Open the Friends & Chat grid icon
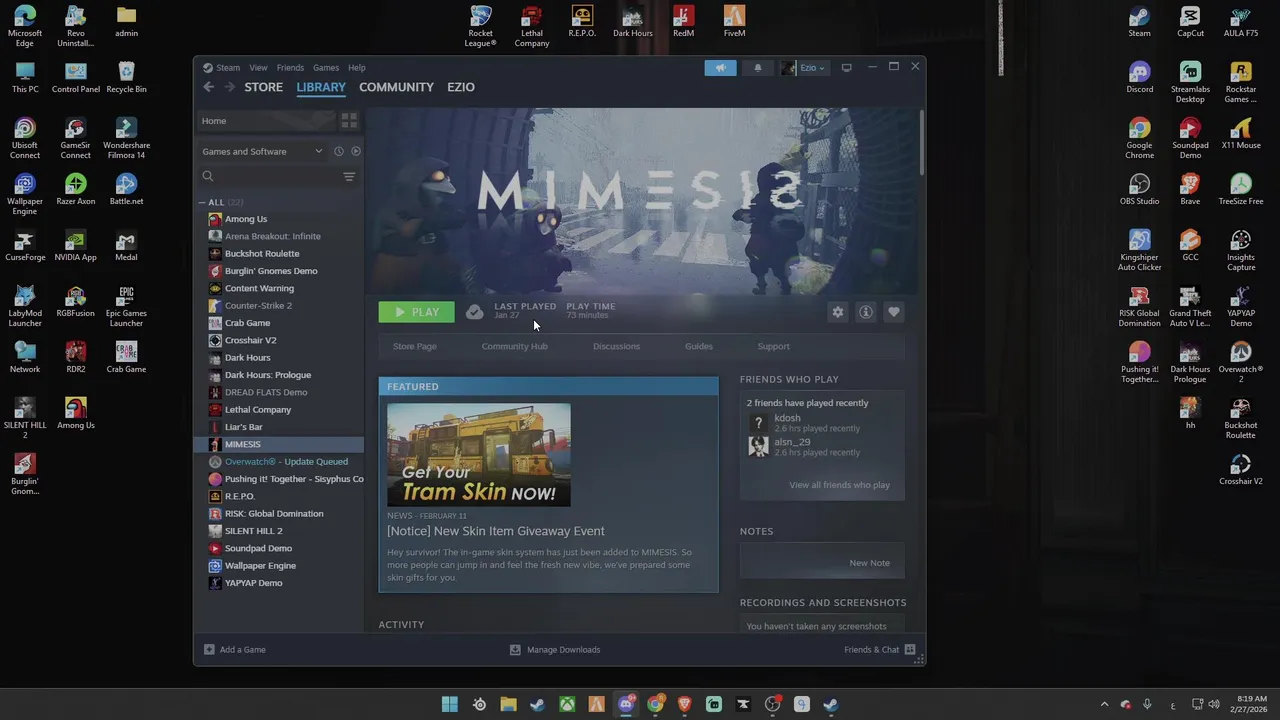Viewport: 1280px width, 720px height. 910,649
